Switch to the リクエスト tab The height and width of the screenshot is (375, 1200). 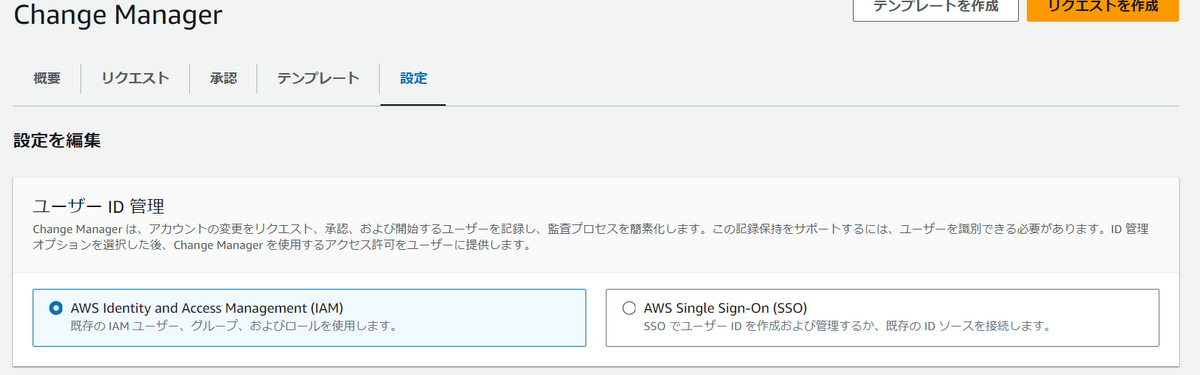(134, 78)
